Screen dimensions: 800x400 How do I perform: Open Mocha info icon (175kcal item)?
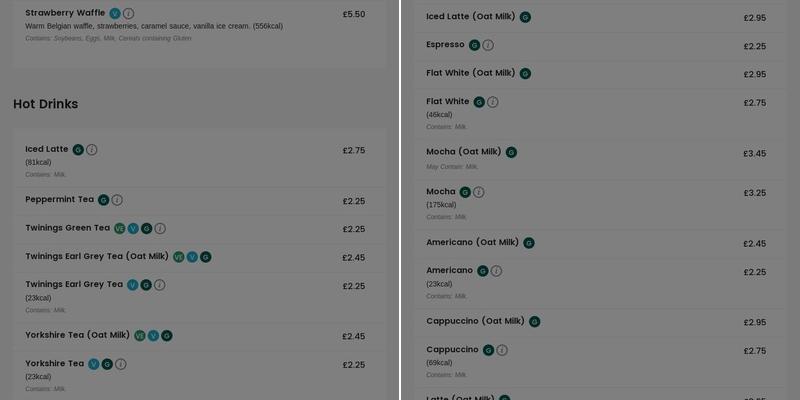click(x=479, y=192)
